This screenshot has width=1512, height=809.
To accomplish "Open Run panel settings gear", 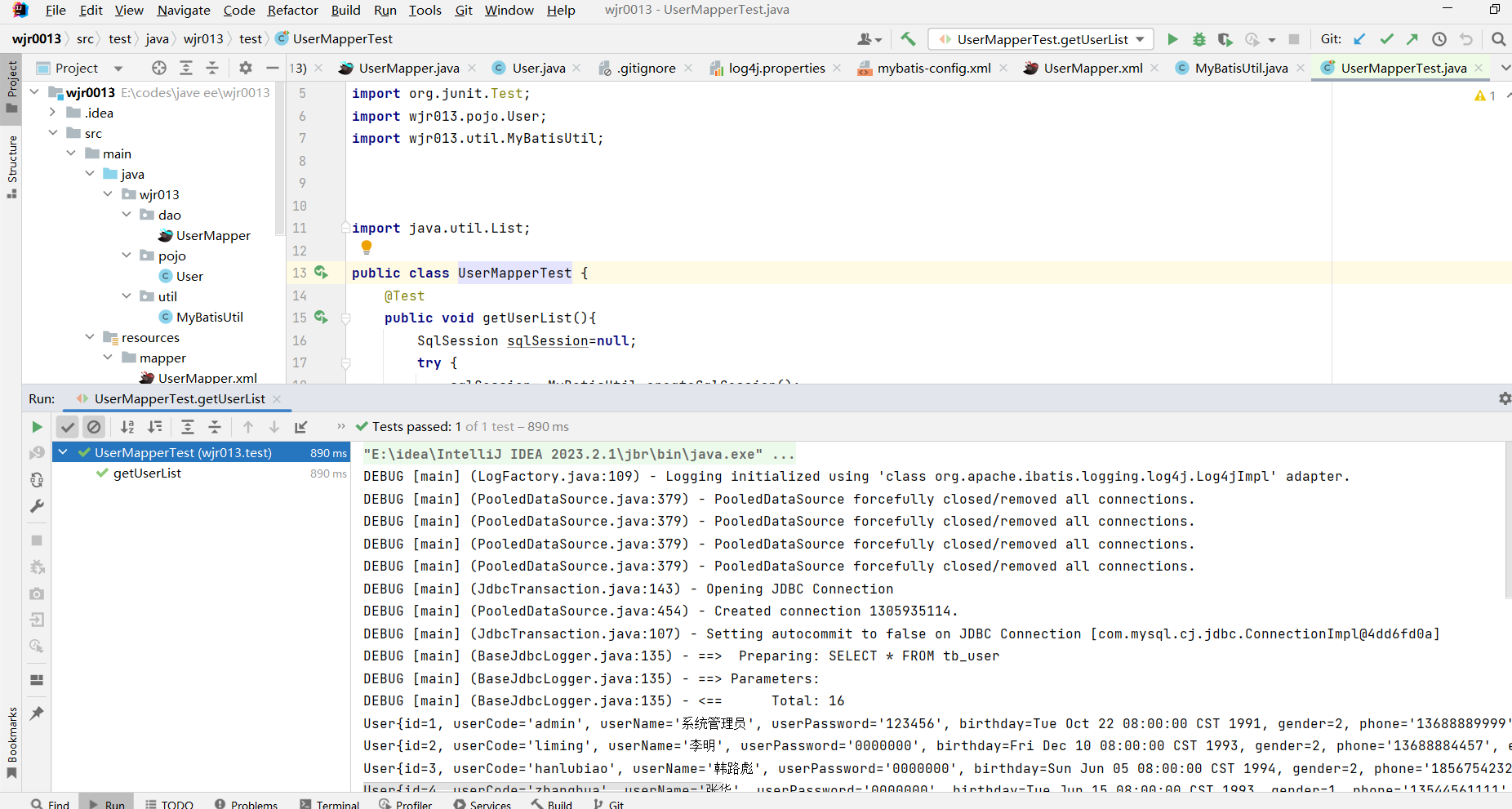I will tap(1505, 398).
